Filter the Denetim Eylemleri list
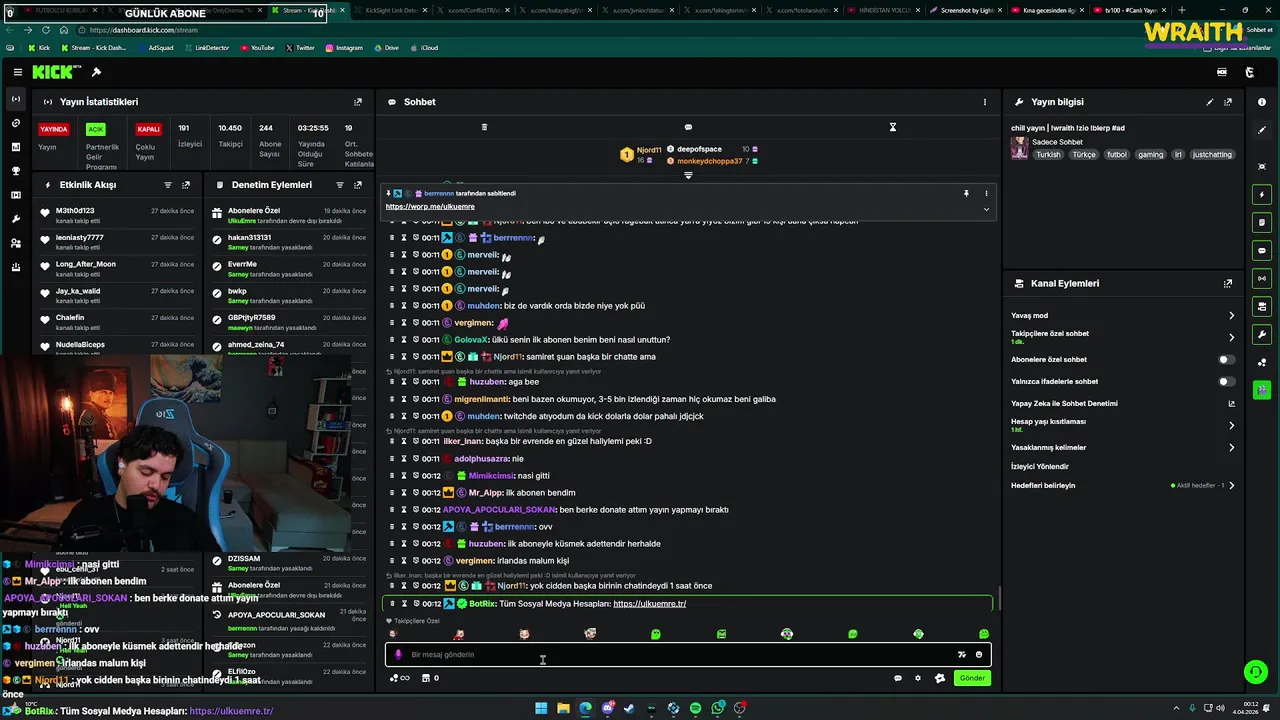 click(x=340, y=185)
